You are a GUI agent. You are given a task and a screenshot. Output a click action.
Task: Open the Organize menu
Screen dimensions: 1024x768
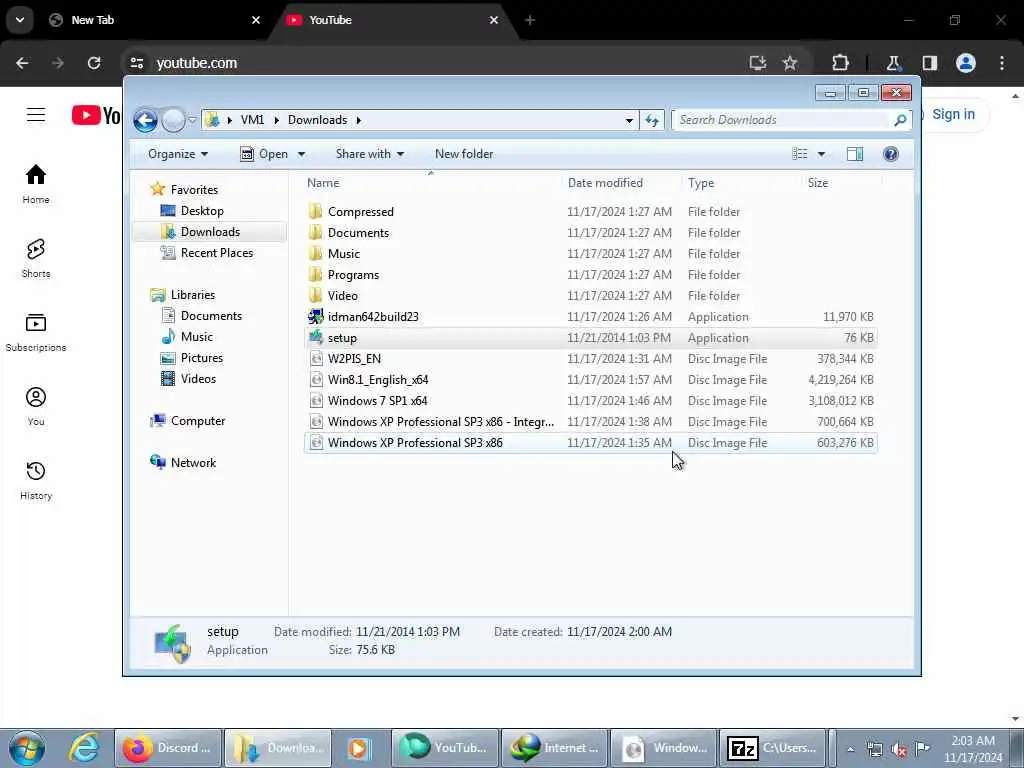[x=178, y=154]
